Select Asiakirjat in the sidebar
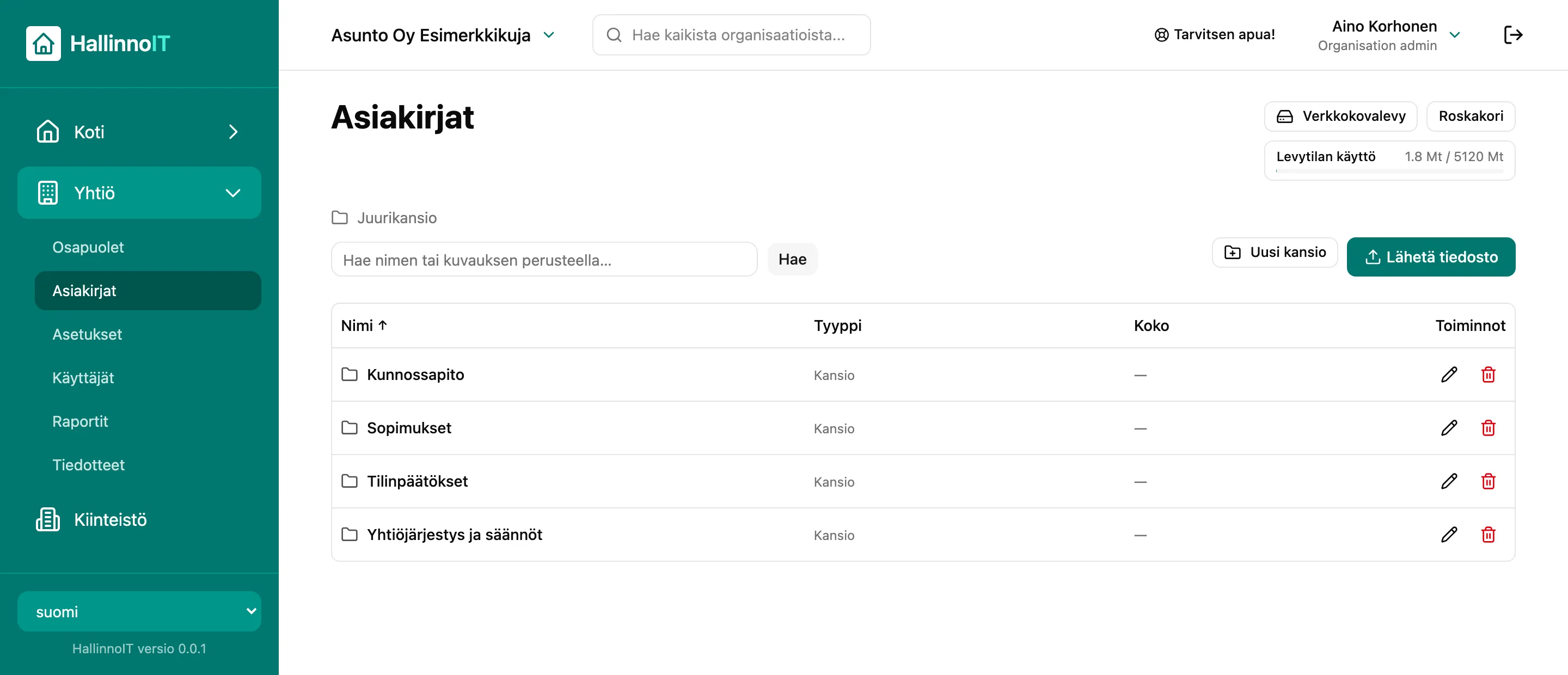This screenshot has width=1568, height=675. point(148,290)
